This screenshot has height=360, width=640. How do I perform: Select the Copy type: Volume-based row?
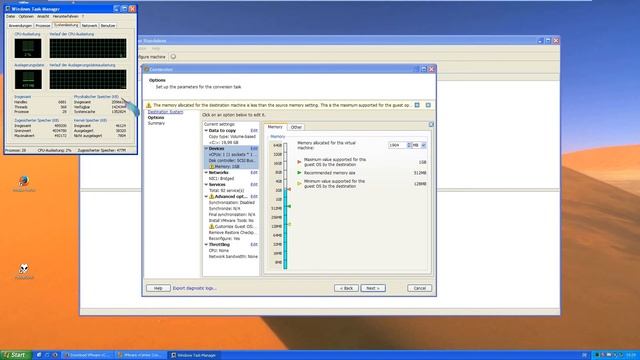[232, 137]
